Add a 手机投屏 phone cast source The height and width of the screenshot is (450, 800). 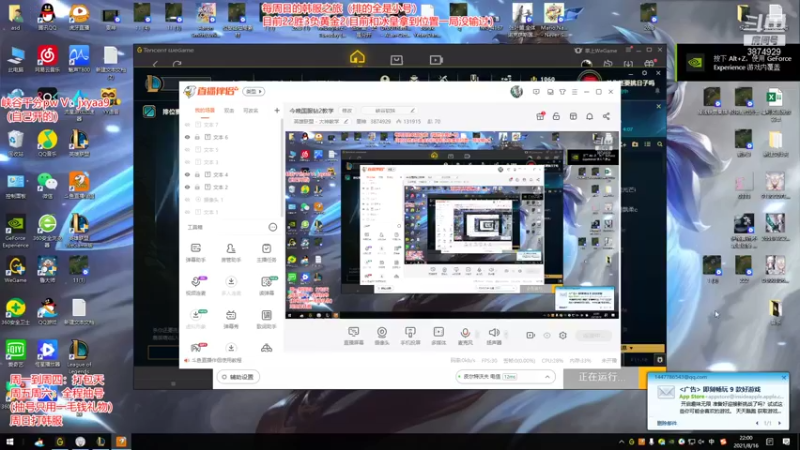click(x=410, y=336)
